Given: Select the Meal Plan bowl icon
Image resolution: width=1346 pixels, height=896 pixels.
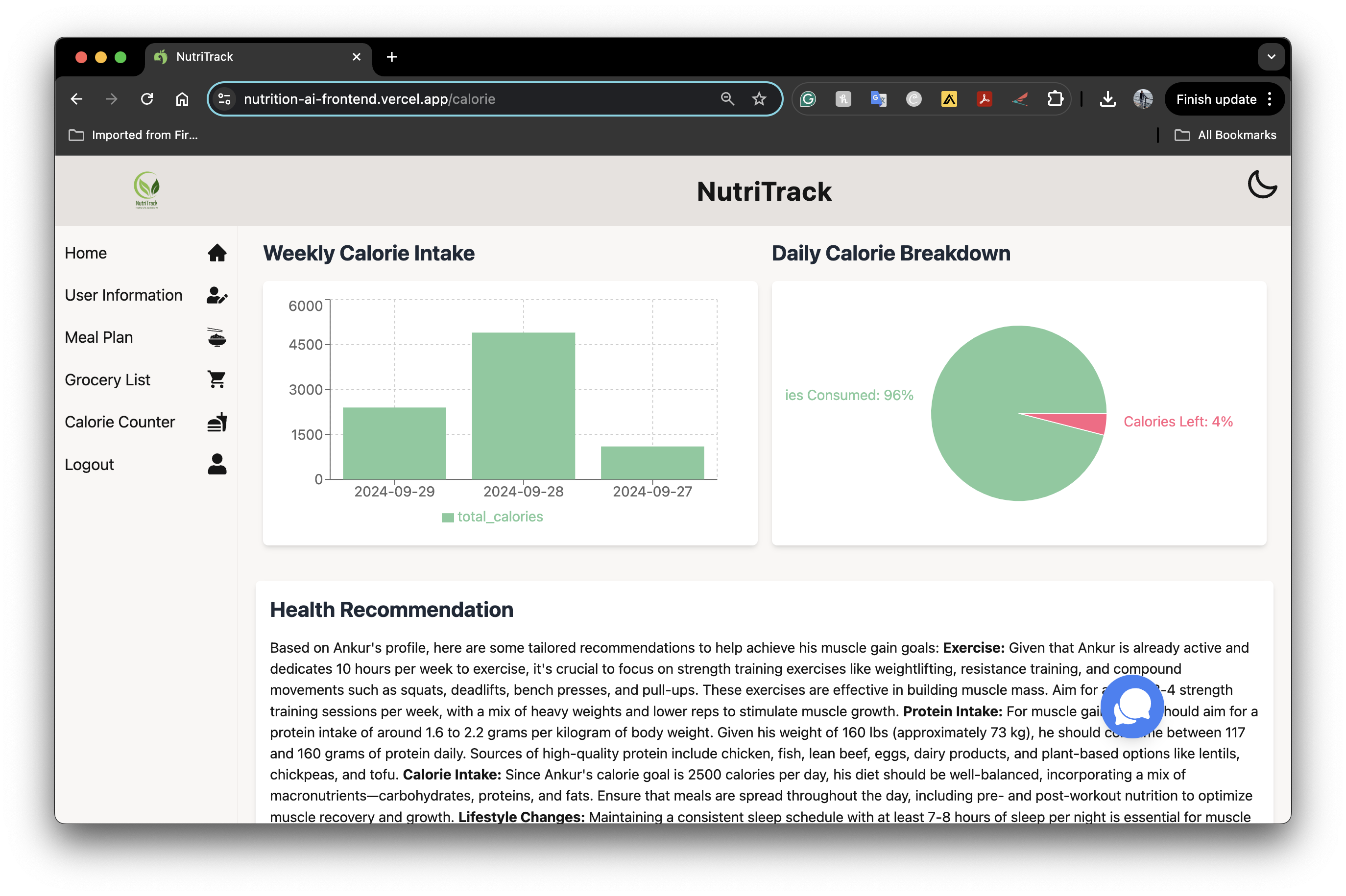Looking at the screenshot, I should pos(216,337).
